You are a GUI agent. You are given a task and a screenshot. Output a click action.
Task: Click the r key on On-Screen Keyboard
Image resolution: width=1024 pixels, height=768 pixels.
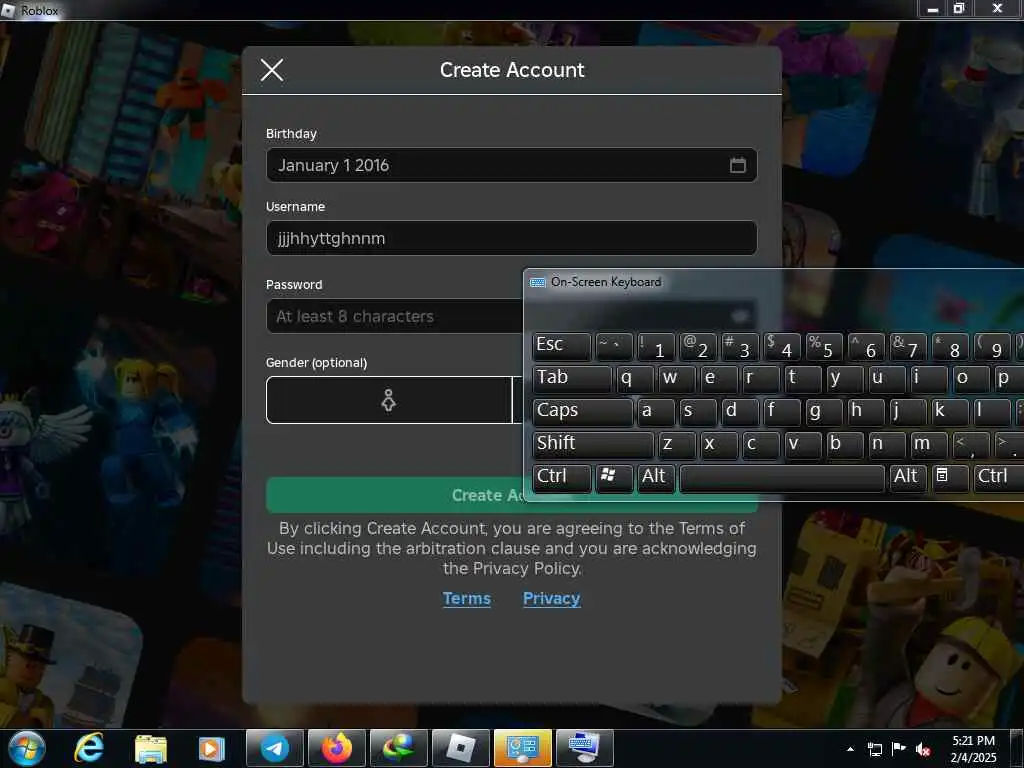click(761, 379)
